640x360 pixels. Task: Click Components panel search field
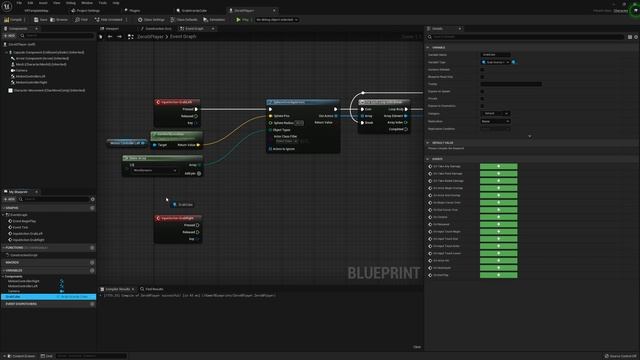pyautogui.click(x=57, y=36)
